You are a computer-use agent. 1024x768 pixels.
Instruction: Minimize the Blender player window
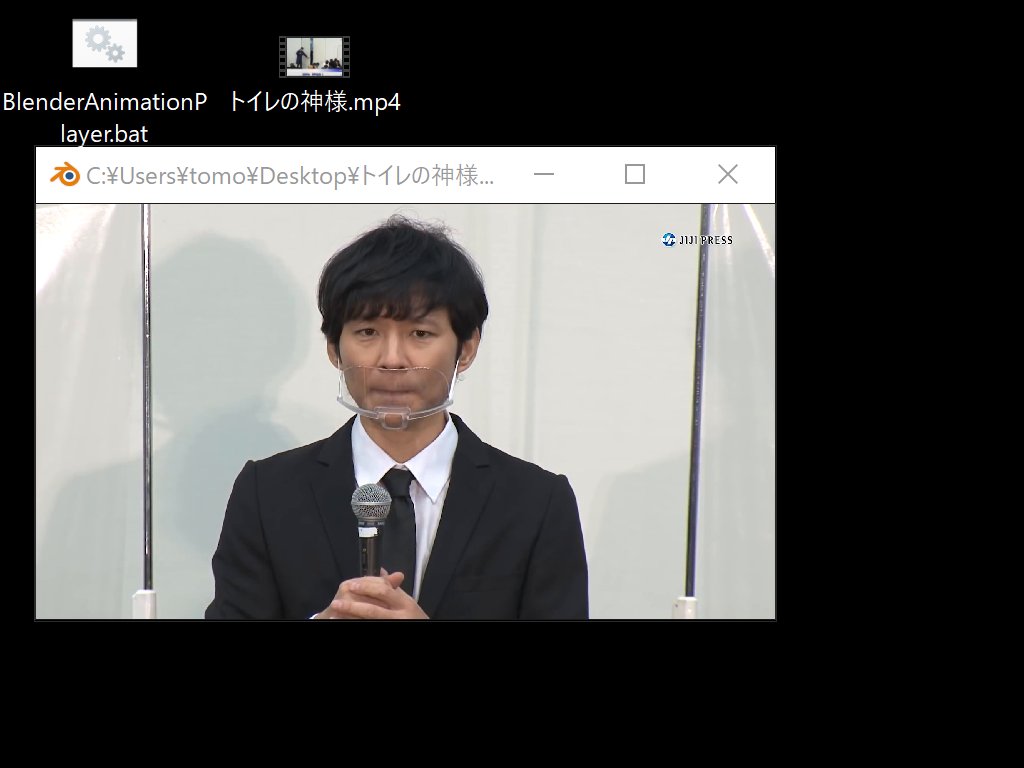(543, 174)
